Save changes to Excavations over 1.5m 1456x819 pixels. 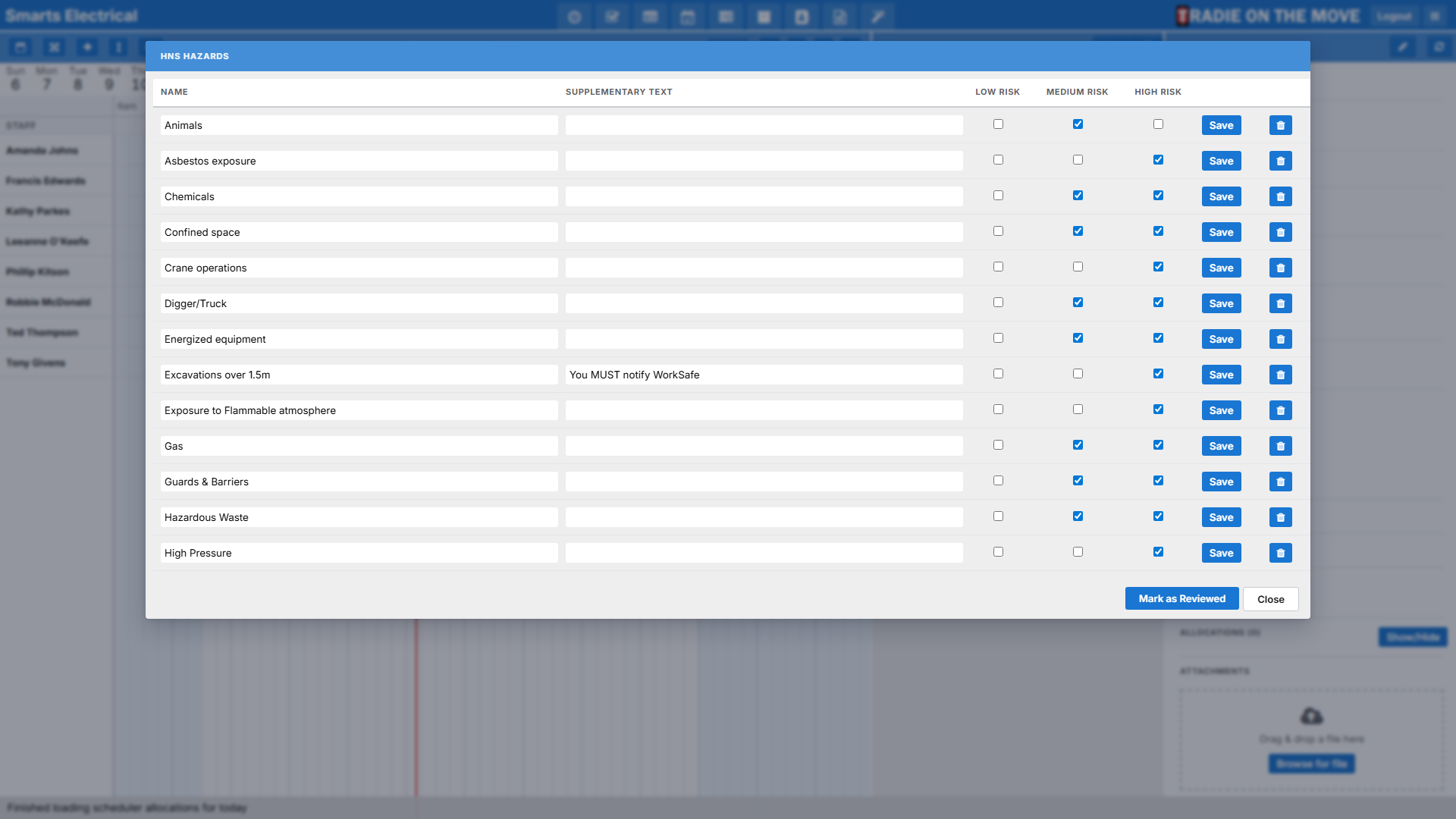pyautogui.click(x=1221, y=375)
